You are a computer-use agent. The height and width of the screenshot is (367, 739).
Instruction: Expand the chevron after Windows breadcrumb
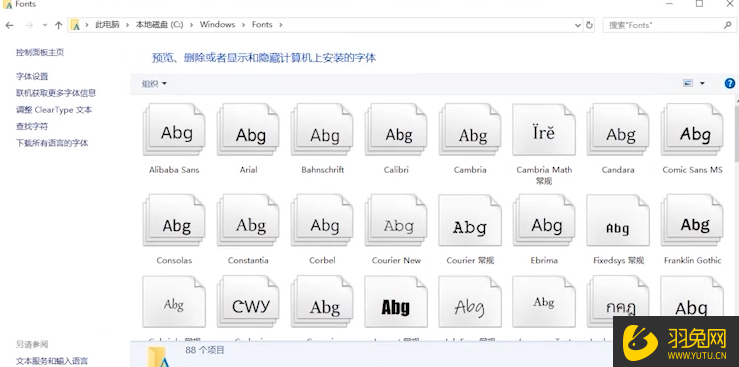pyautogui.click(x=243, y=25)
